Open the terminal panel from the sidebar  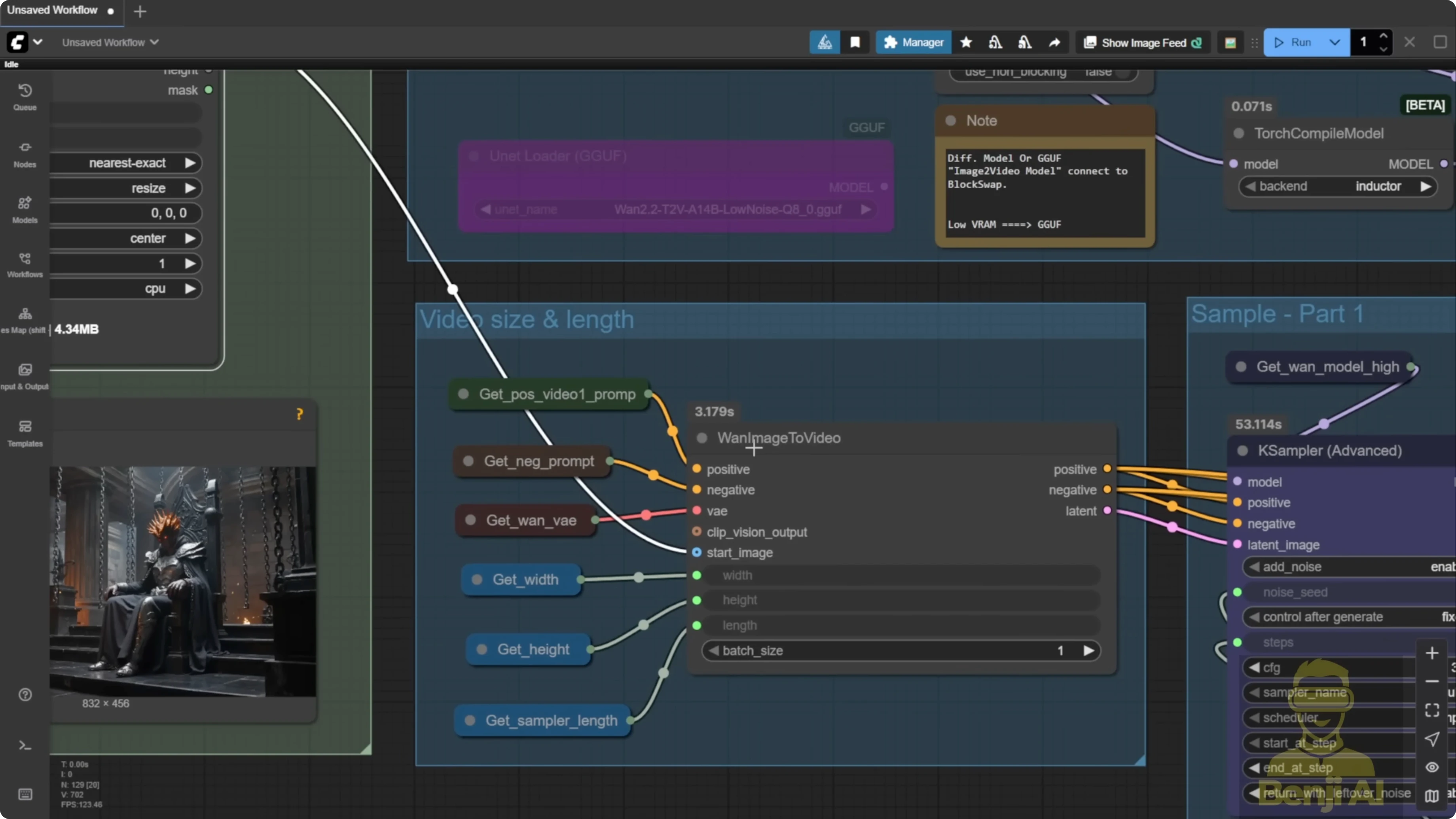click(25, 745)
